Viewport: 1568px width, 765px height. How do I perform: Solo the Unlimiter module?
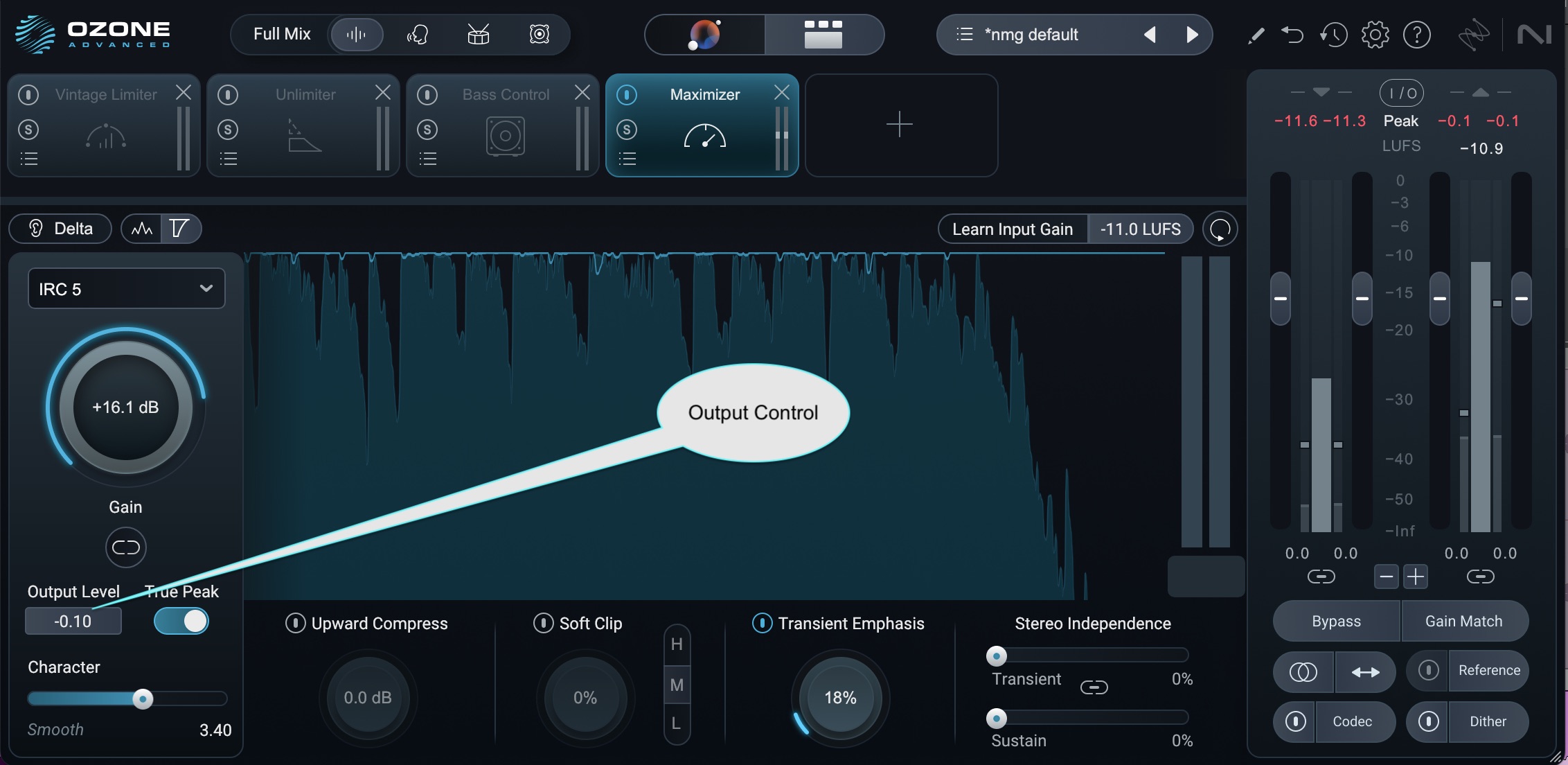pyautogui.click(x=228, y=130)
